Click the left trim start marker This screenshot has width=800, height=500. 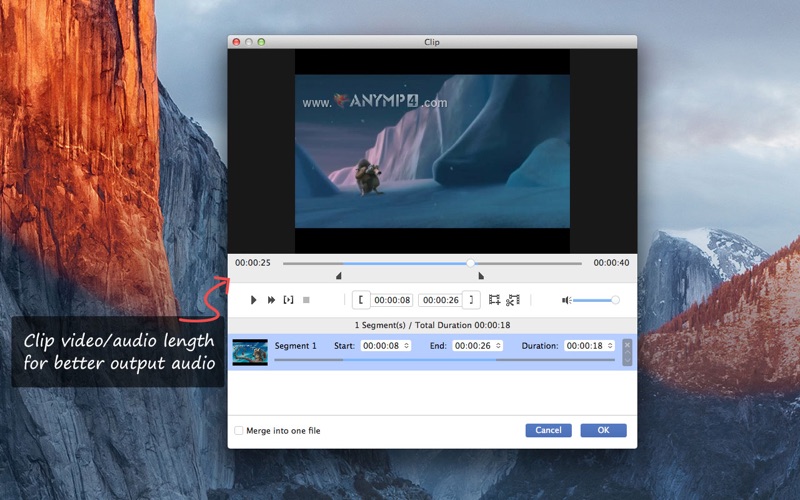click(x=338, y=276)
